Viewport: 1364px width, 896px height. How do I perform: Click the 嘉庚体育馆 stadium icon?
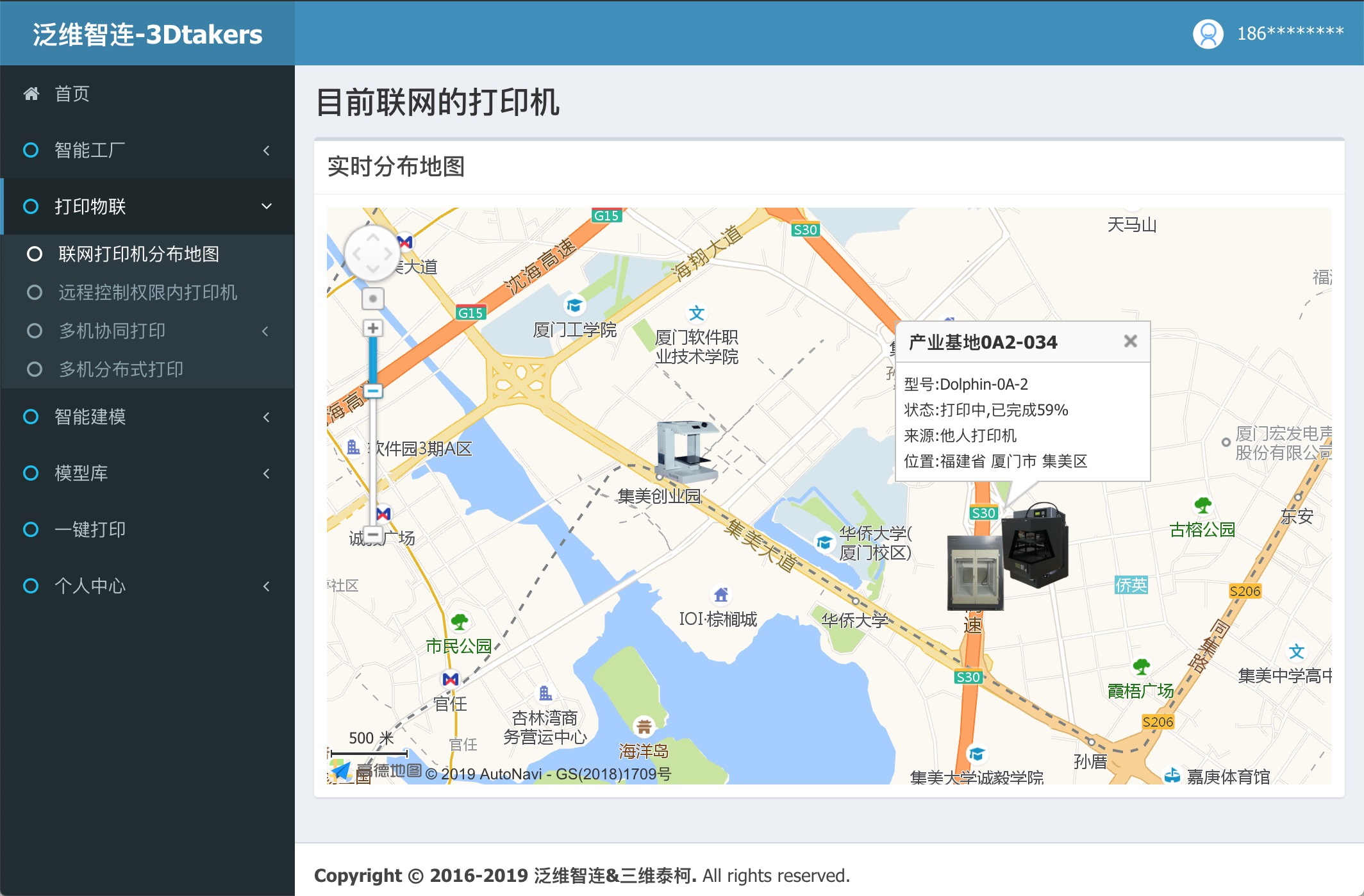pyautogui.click(x=1172, y=776)
